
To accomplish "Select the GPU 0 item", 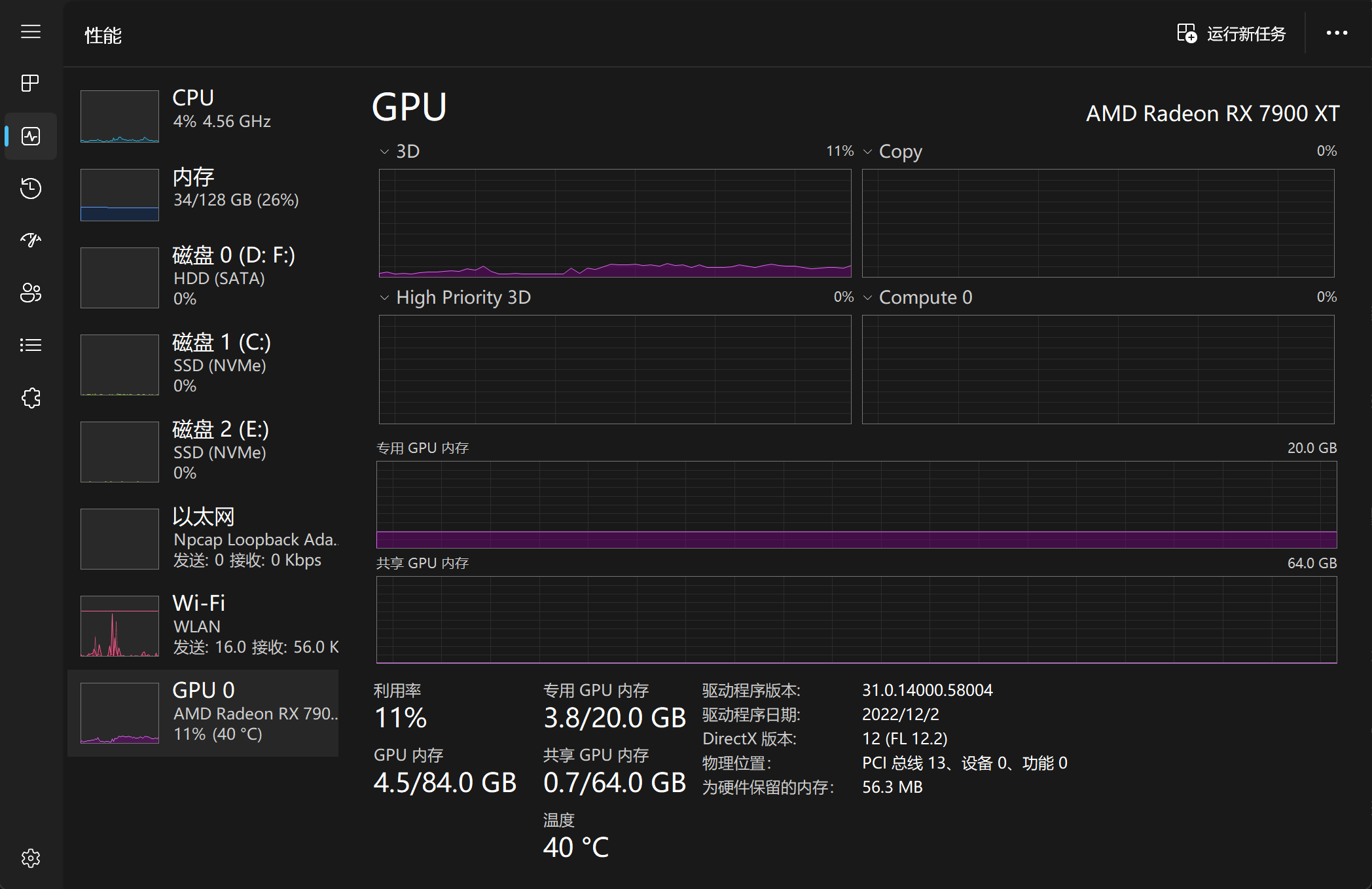I will pos(203,713).
